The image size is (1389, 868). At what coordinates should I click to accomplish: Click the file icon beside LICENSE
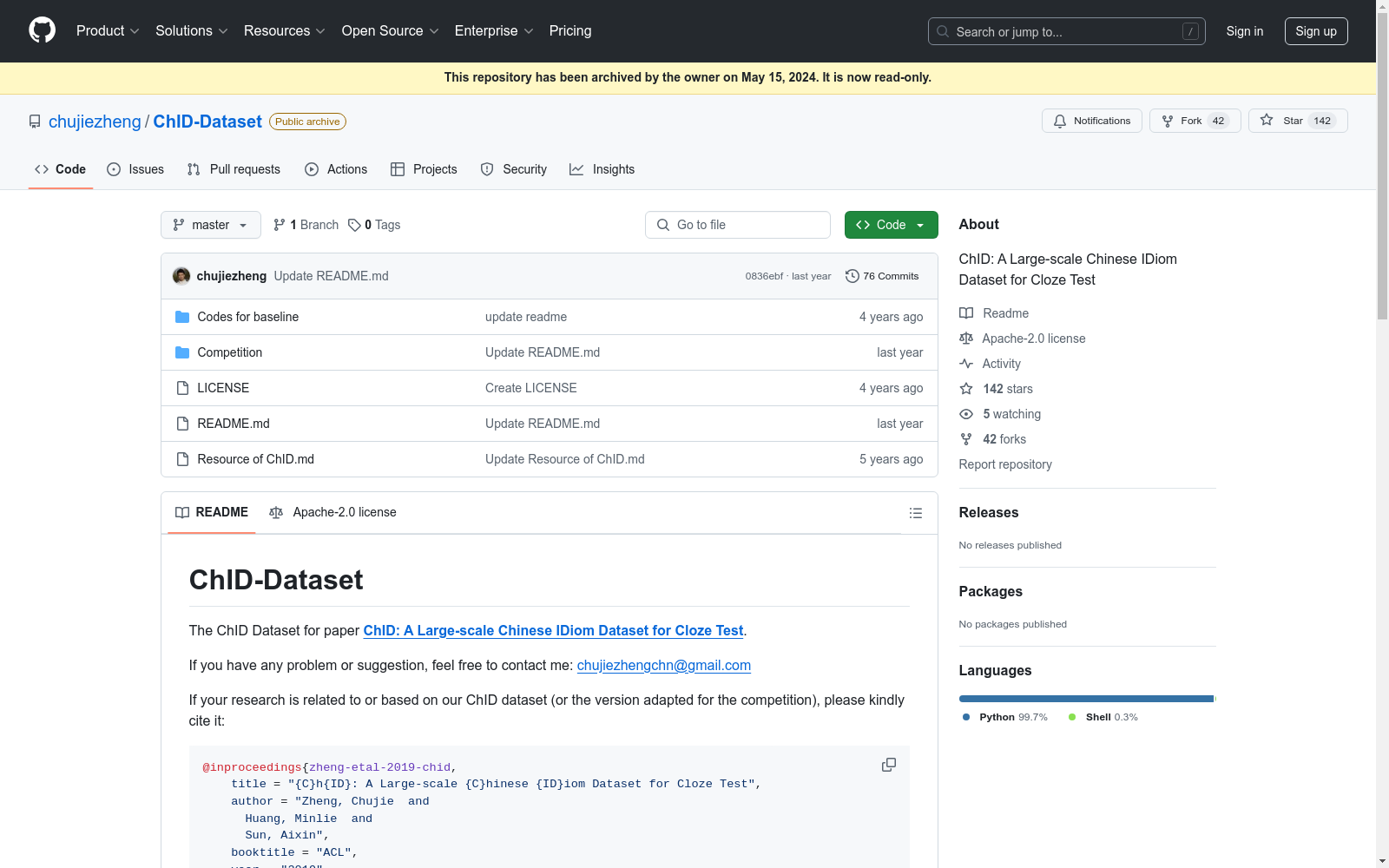click(x=182, y=388)
